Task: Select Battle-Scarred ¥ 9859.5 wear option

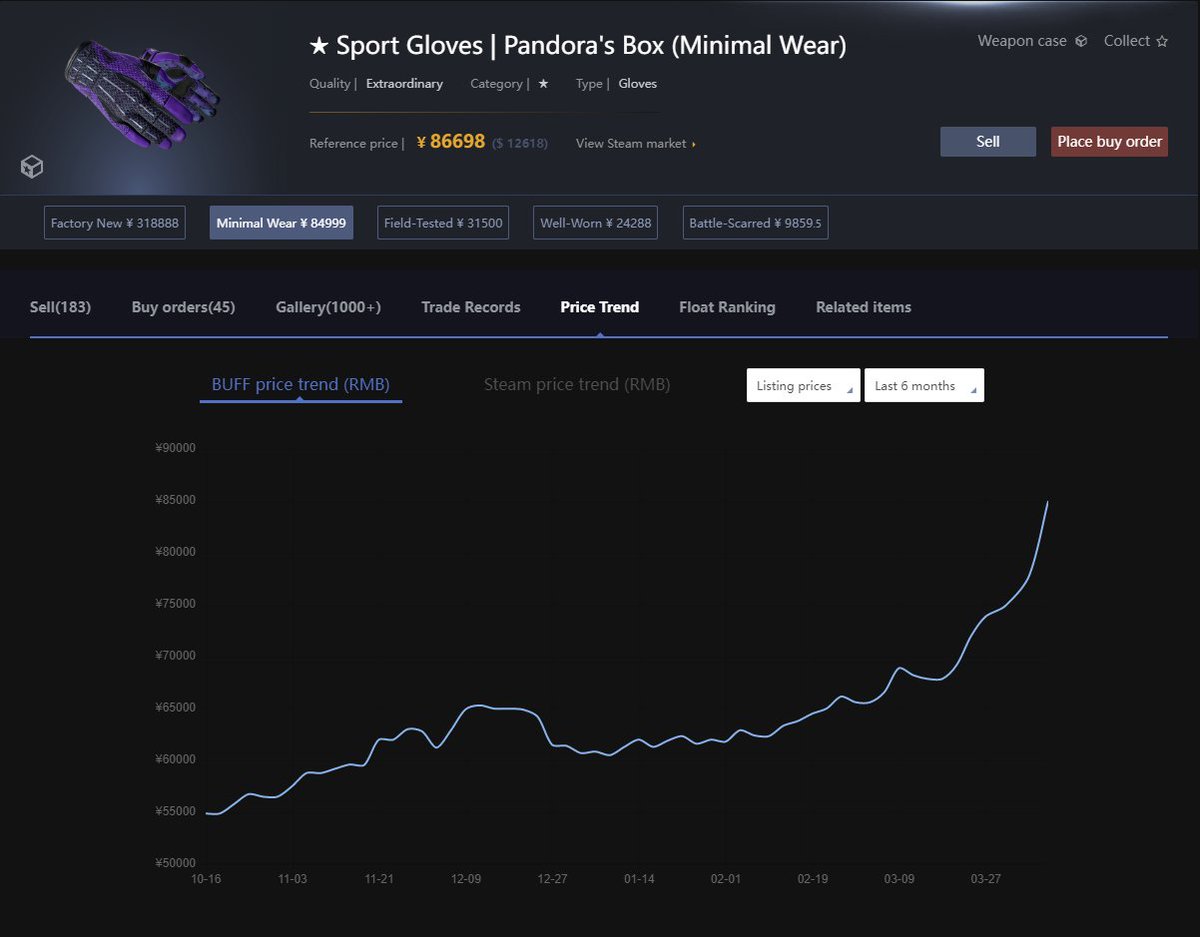Action: click(x=755, y=223)
